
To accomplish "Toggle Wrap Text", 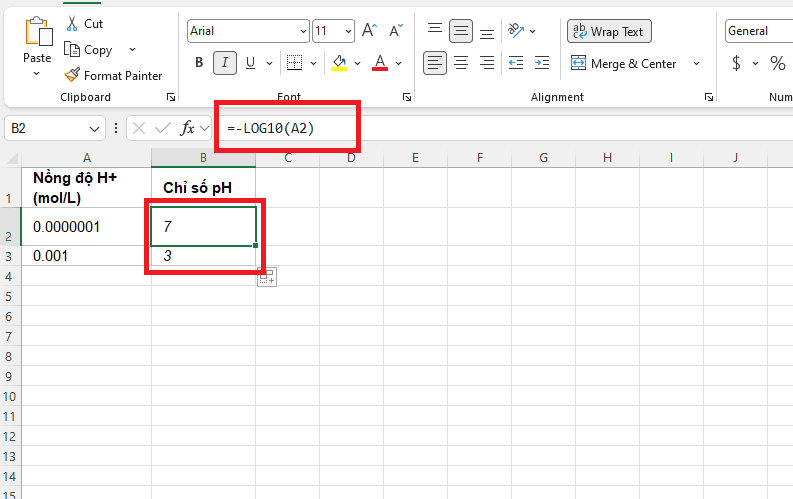I will pos(609,31).
